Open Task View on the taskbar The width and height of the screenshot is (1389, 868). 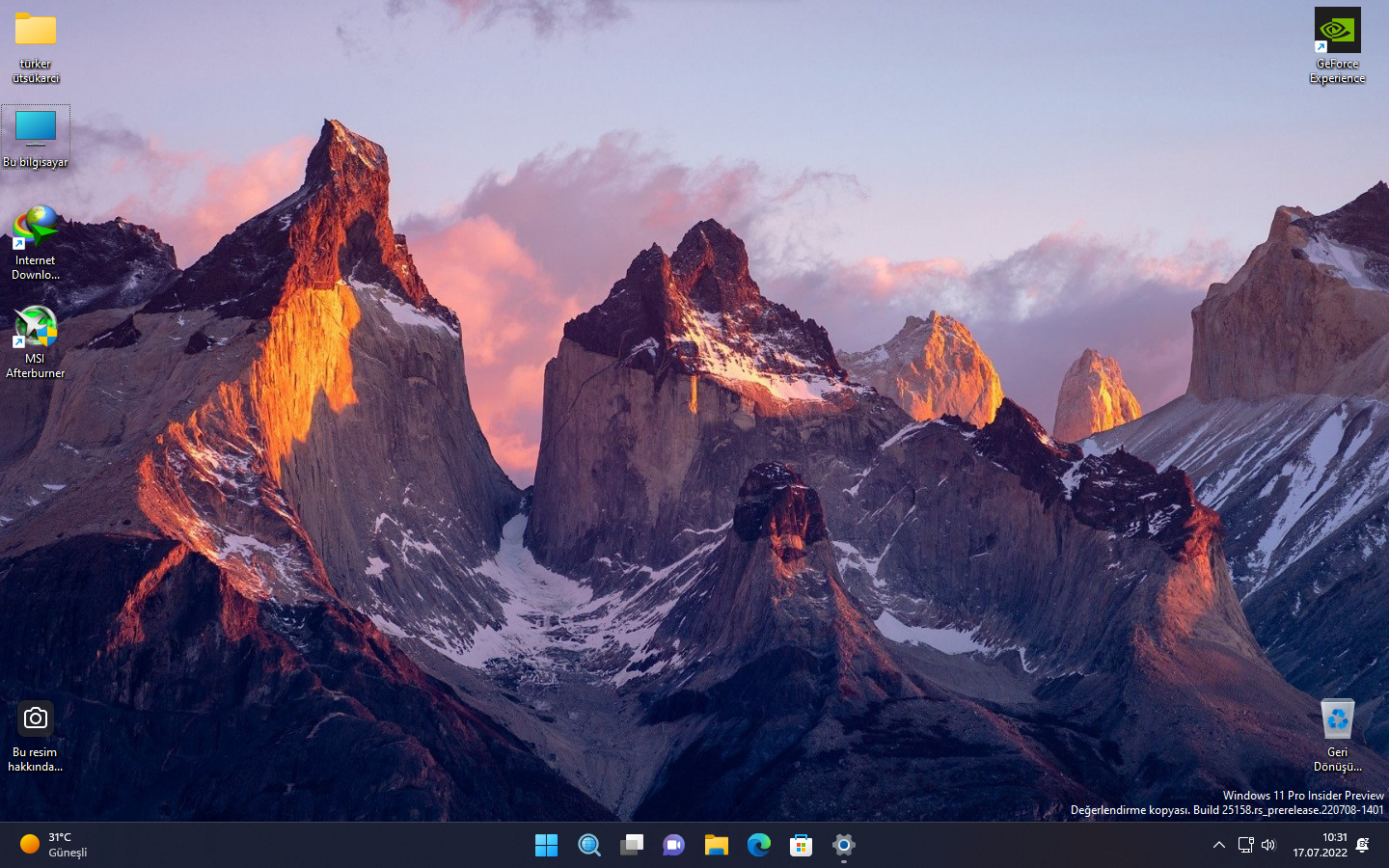(631, 845)
